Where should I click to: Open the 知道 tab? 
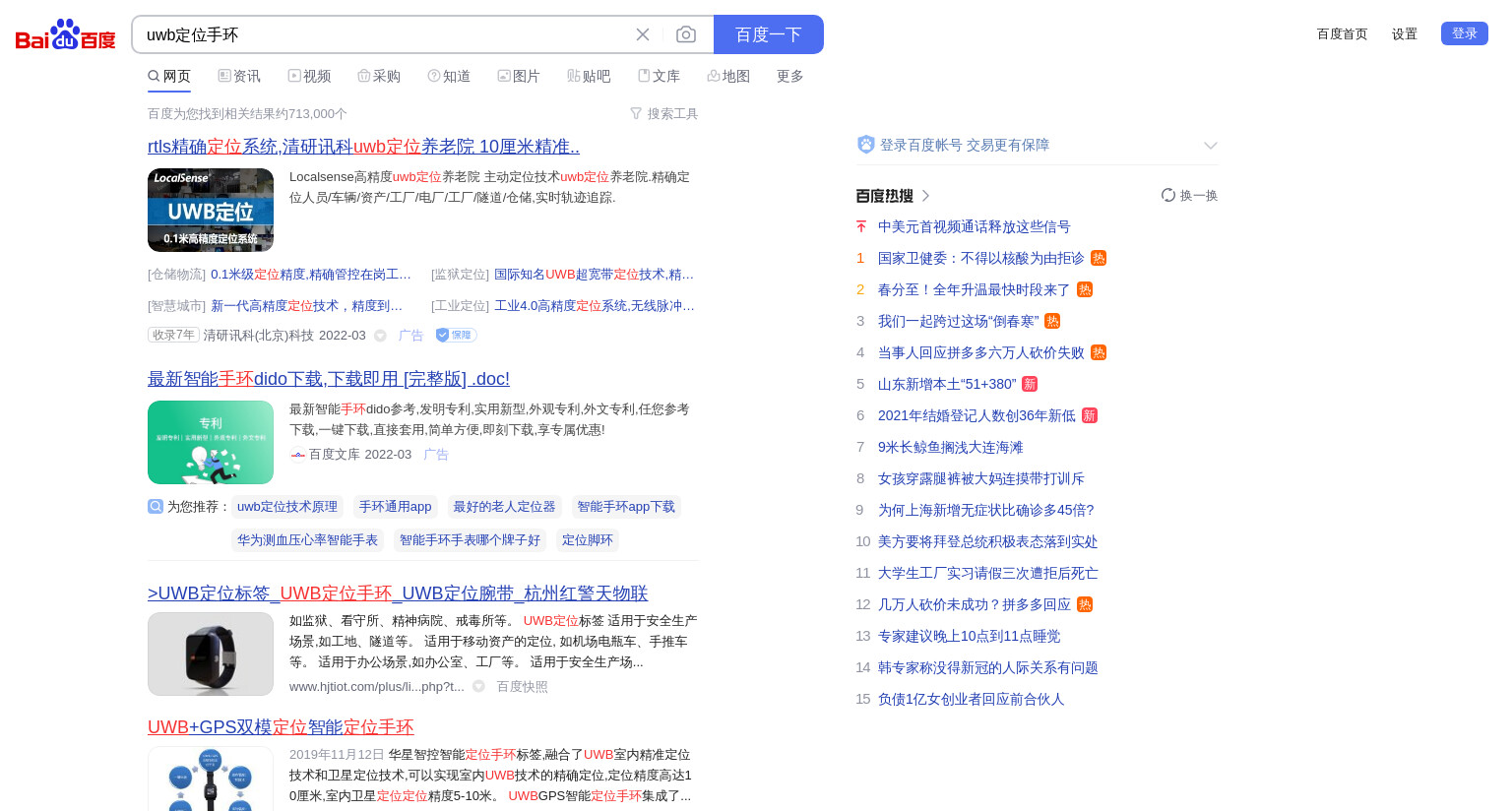pos(449,76)
